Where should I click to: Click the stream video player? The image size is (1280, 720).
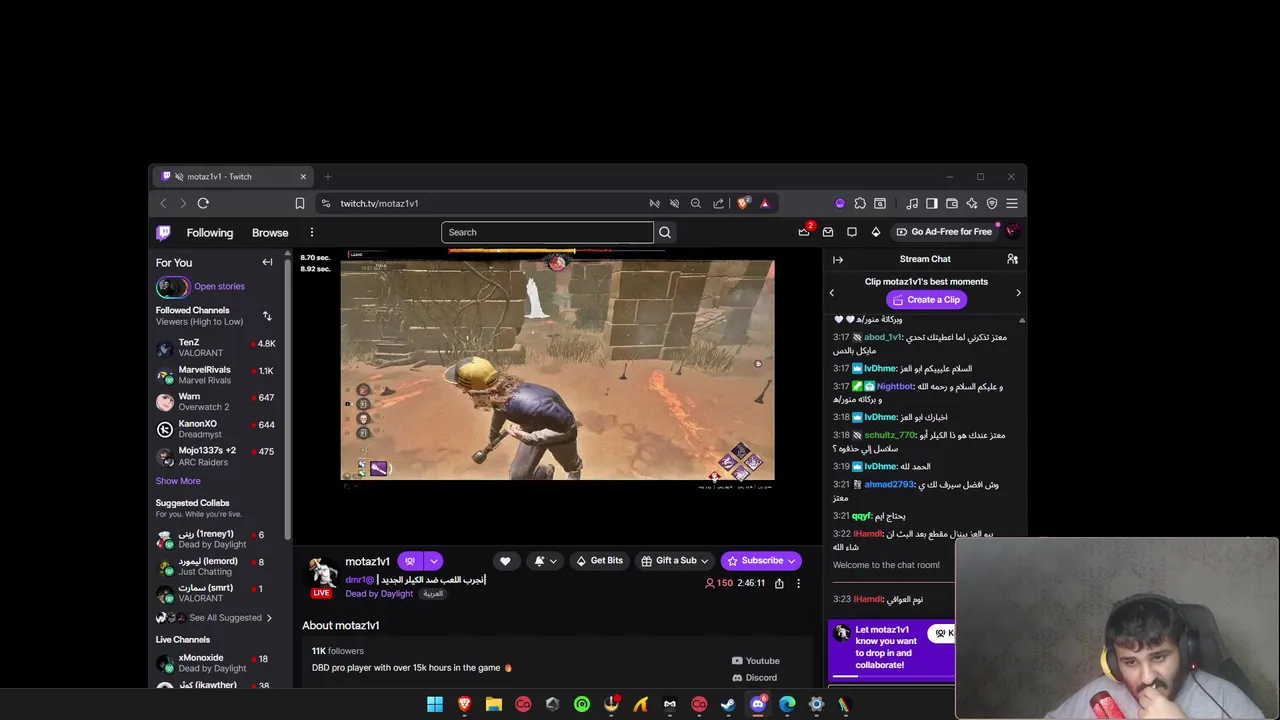tap(557, 370)
